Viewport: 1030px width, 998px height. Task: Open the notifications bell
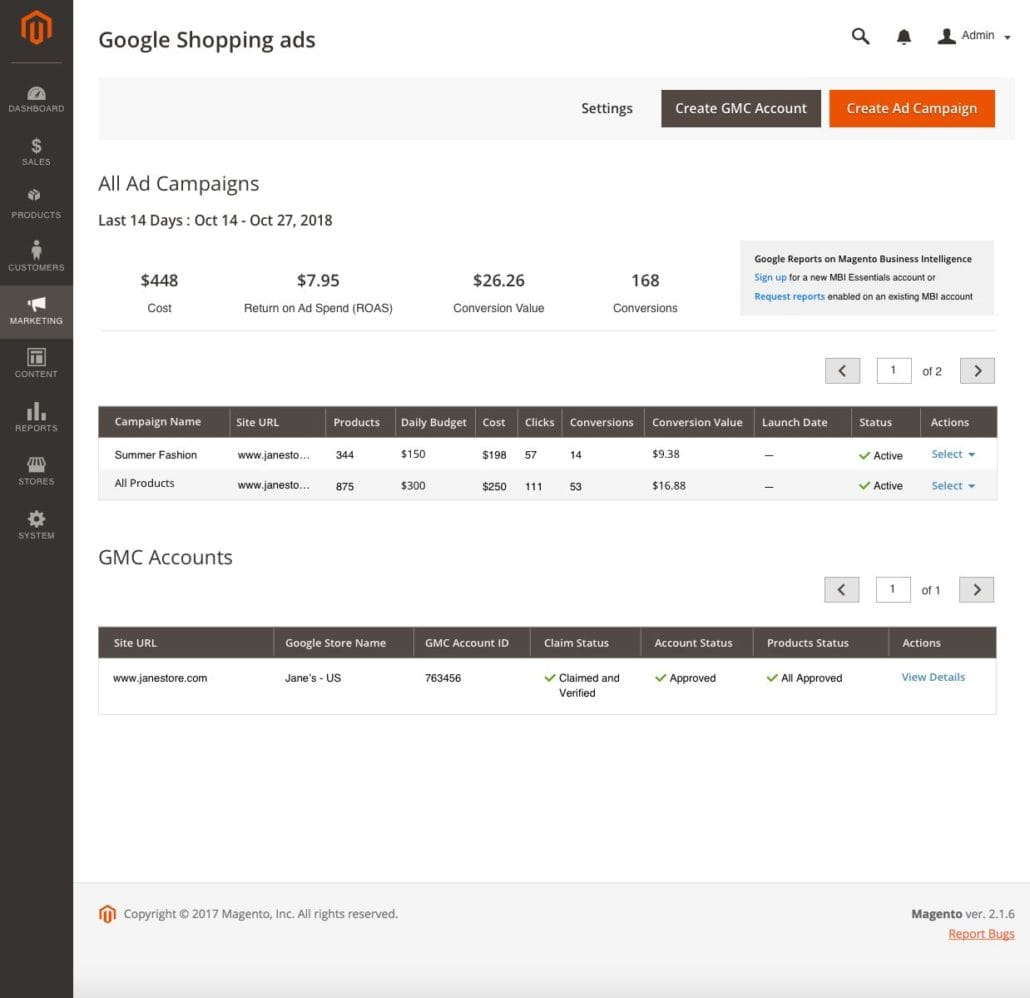click(904, 37)
